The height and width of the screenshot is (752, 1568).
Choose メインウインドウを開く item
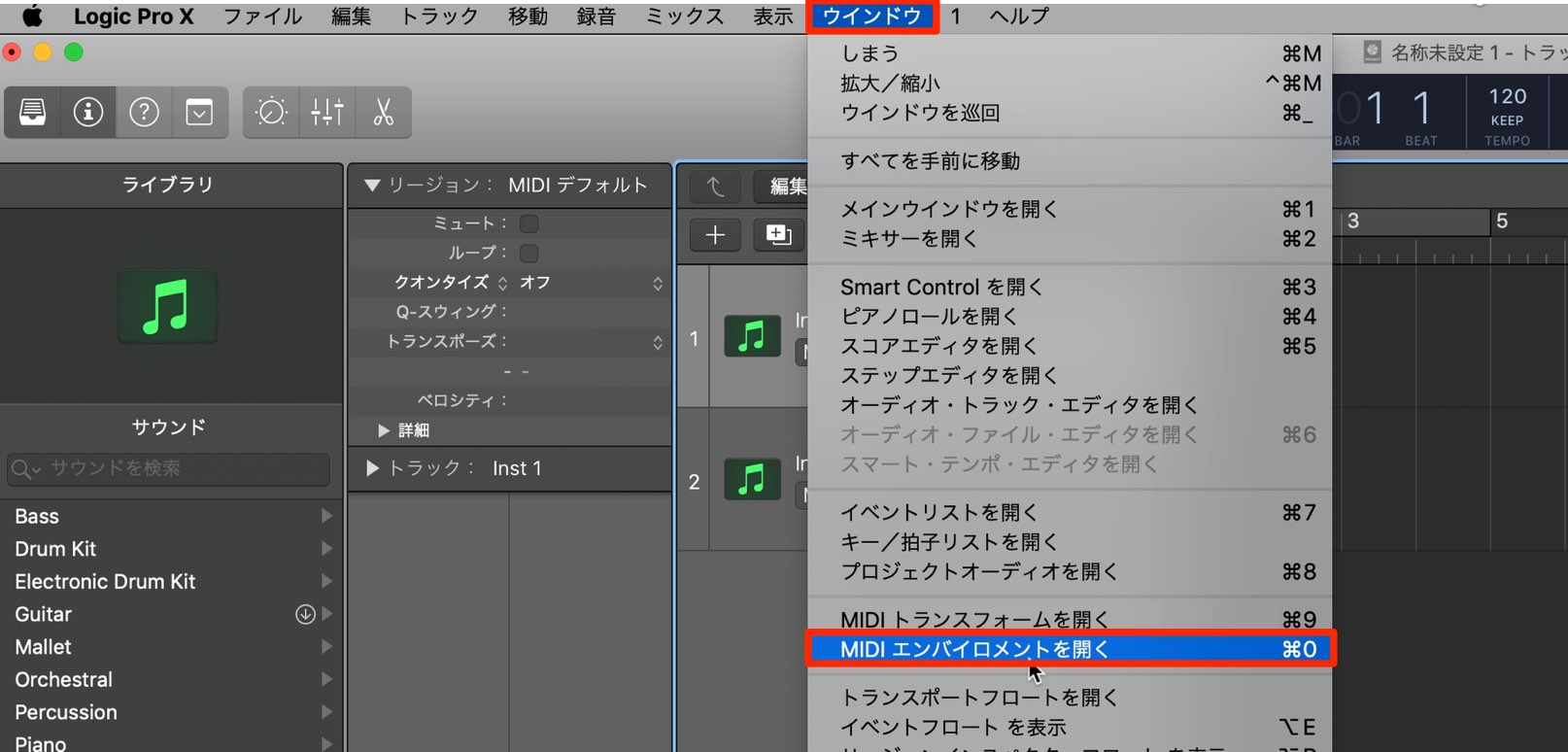click(1070, 209)
